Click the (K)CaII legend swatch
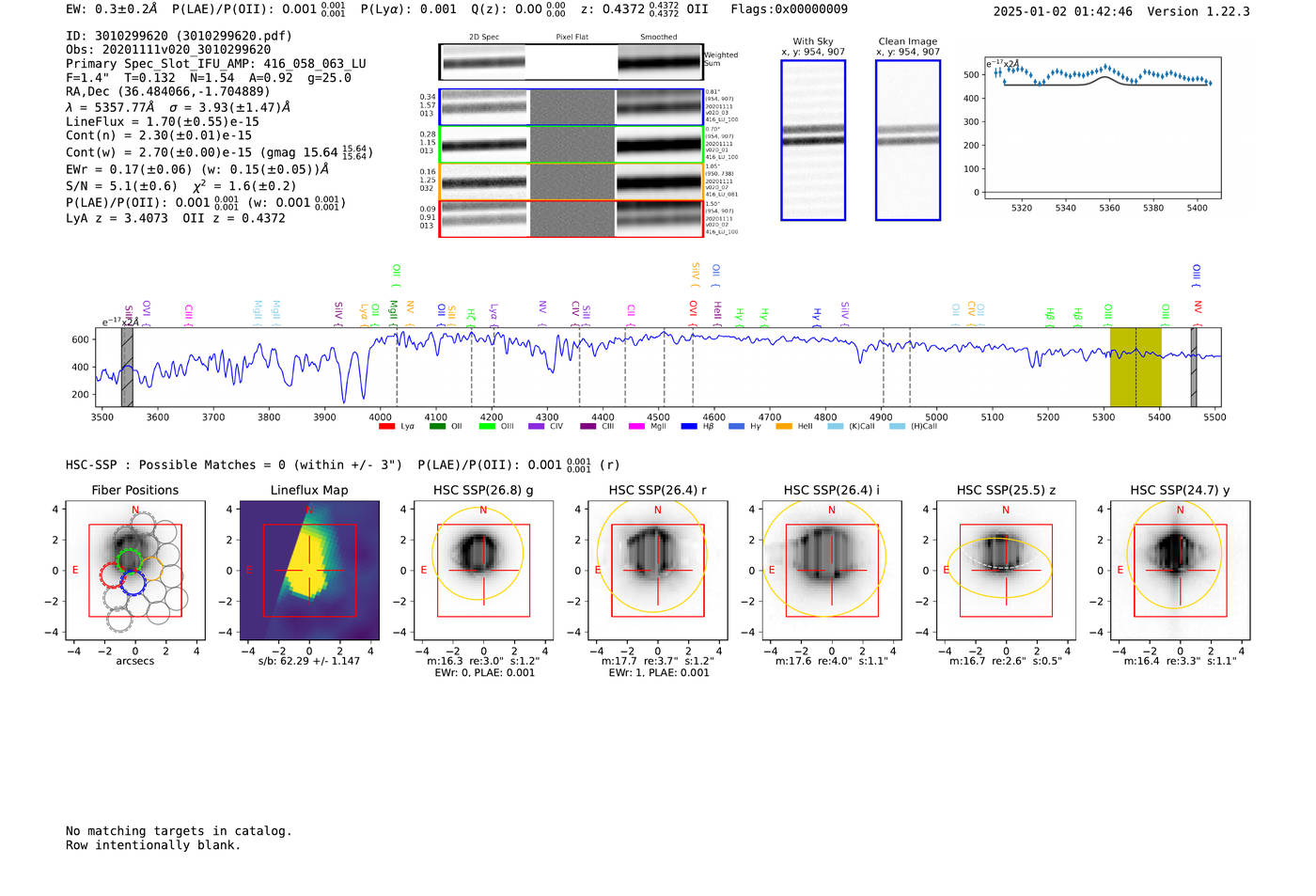The height and width of the screenshot is (896, 1316). click(x=836, y=427)
